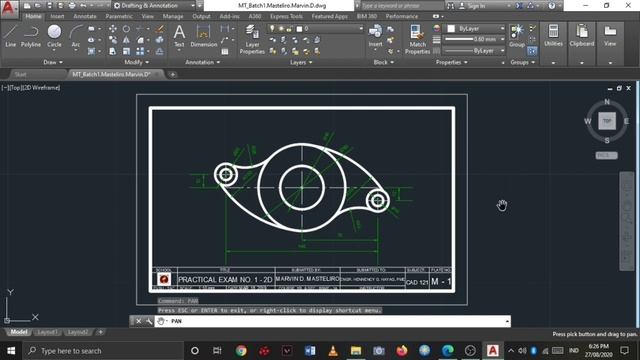This screenshot has width=640, height=360.
Task: Select the Circle tool
Action: tap(54, 36)
